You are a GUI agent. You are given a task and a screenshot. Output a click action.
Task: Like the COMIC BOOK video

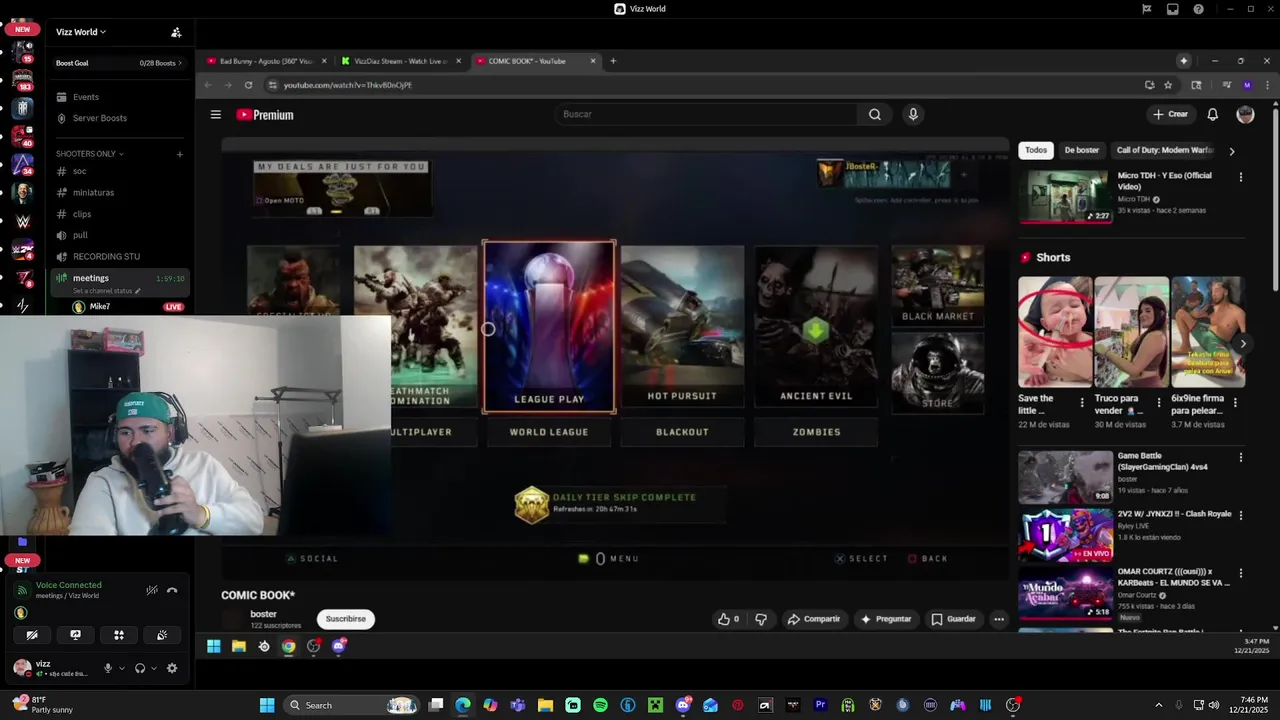[727, 619]
